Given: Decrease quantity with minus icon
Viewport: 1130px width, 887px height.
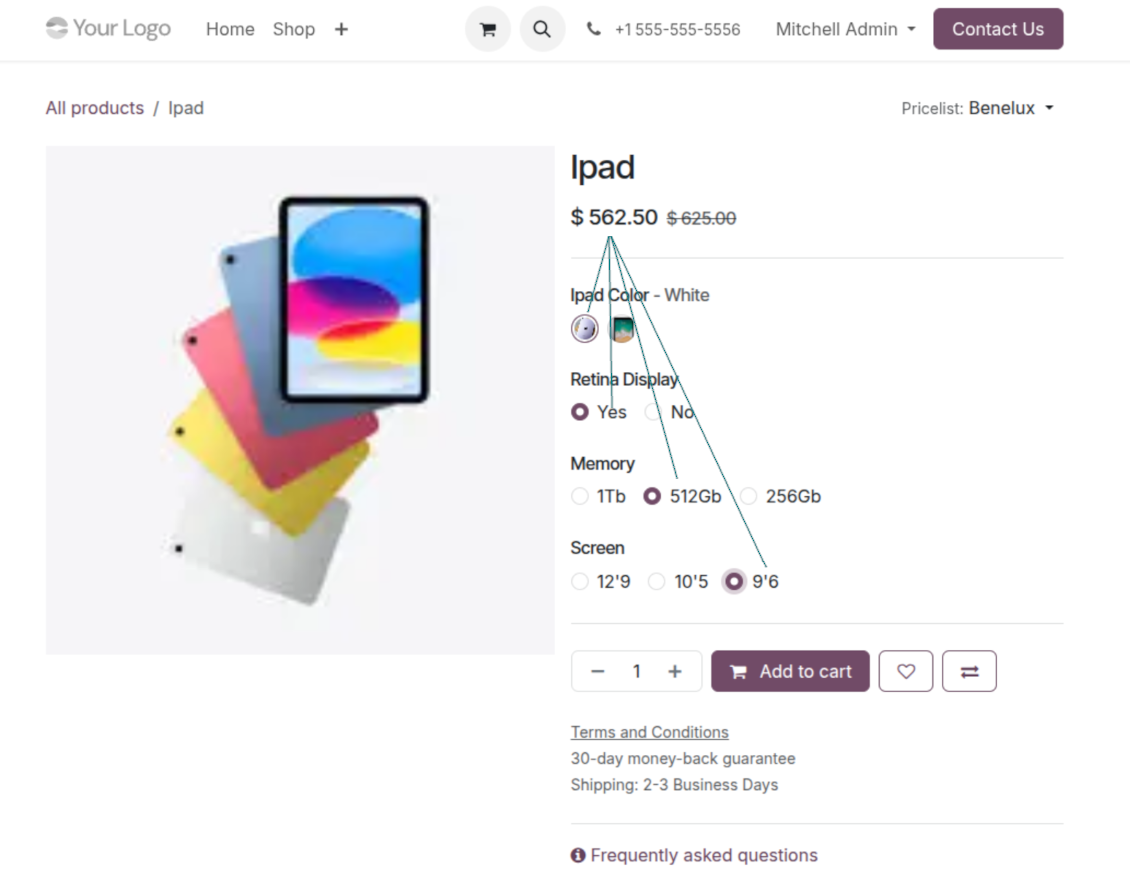Looking at the screenshot, I should pyautogui.click(x=598, y=672).
